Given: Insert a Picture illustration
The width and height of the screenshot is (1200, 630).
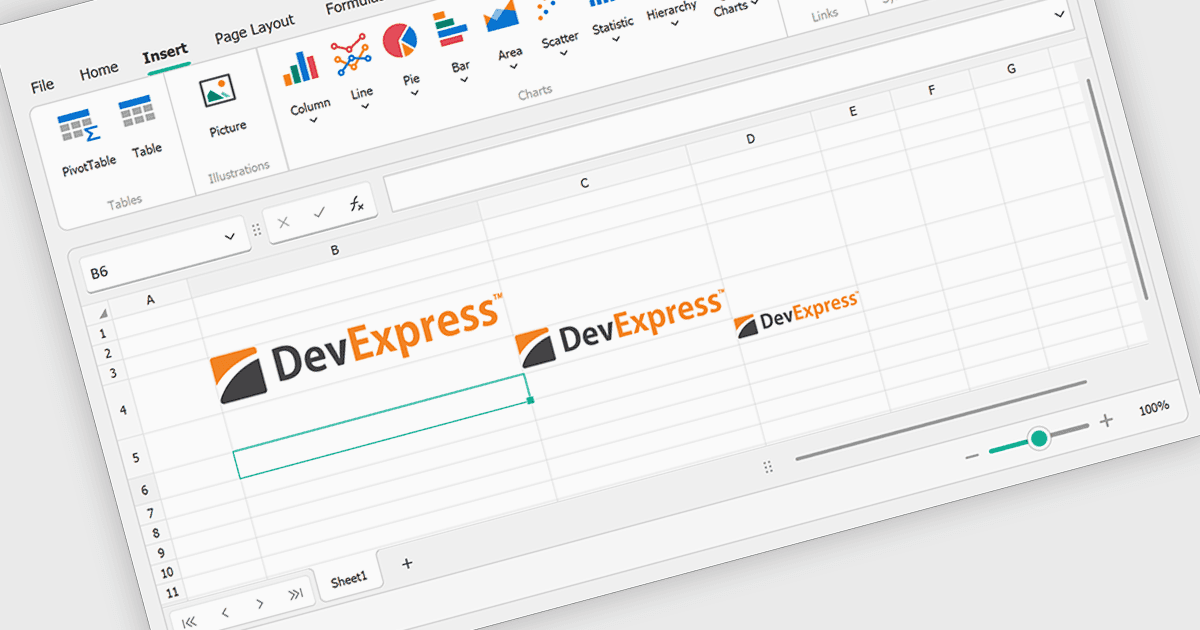Looking at the screenshot, I should 222,106.
